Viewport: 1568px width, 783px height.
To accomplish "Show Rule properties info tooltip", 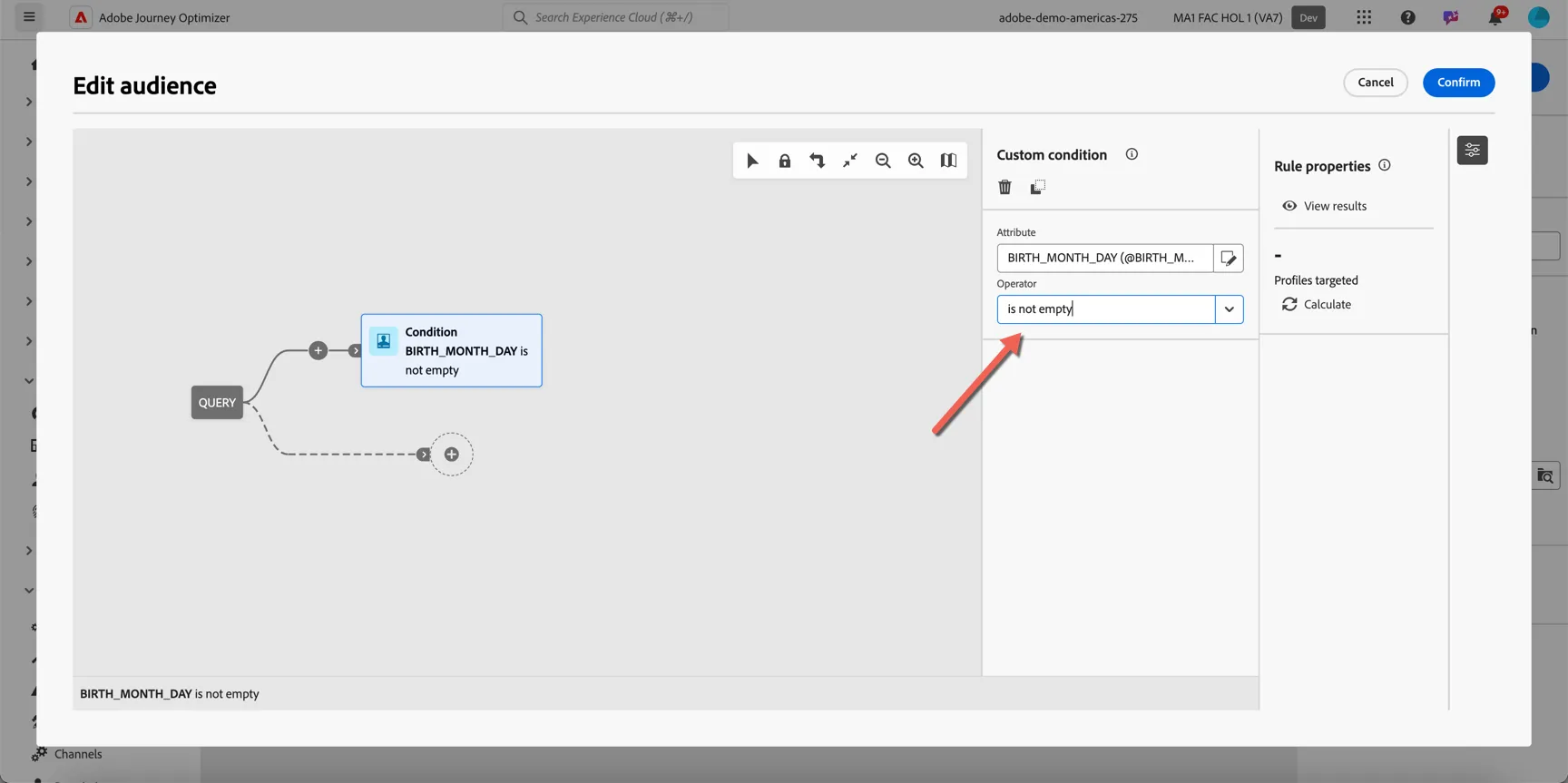I will click(x=1385, y=165).
